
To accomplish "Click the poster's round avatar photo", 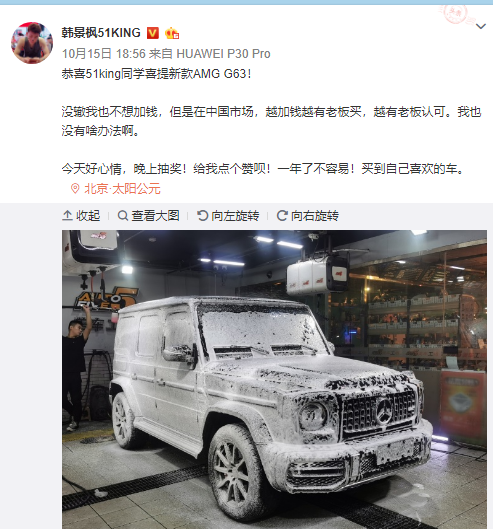I will click(x=32, y=43).
